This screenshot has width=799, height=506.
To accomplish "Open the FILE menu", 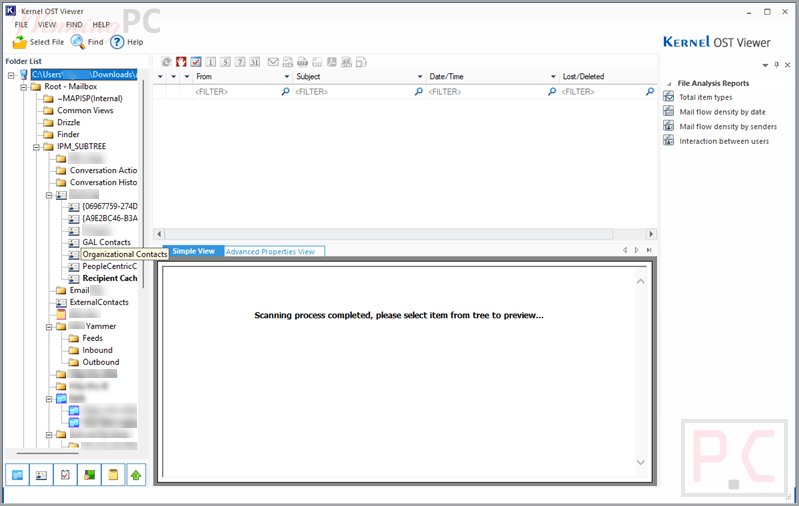I will pyautogui.click(x=21, y=24).
